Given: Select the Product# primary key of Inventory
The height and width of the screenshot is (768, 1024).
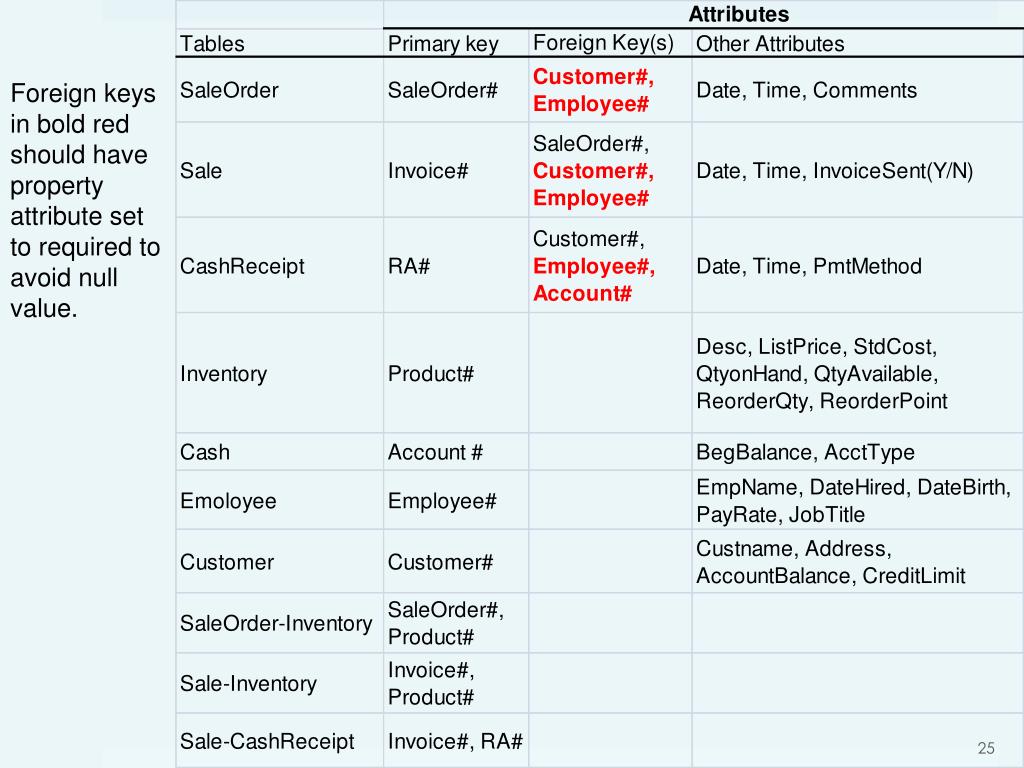Looking at the screenshot, I should (431, 374).
